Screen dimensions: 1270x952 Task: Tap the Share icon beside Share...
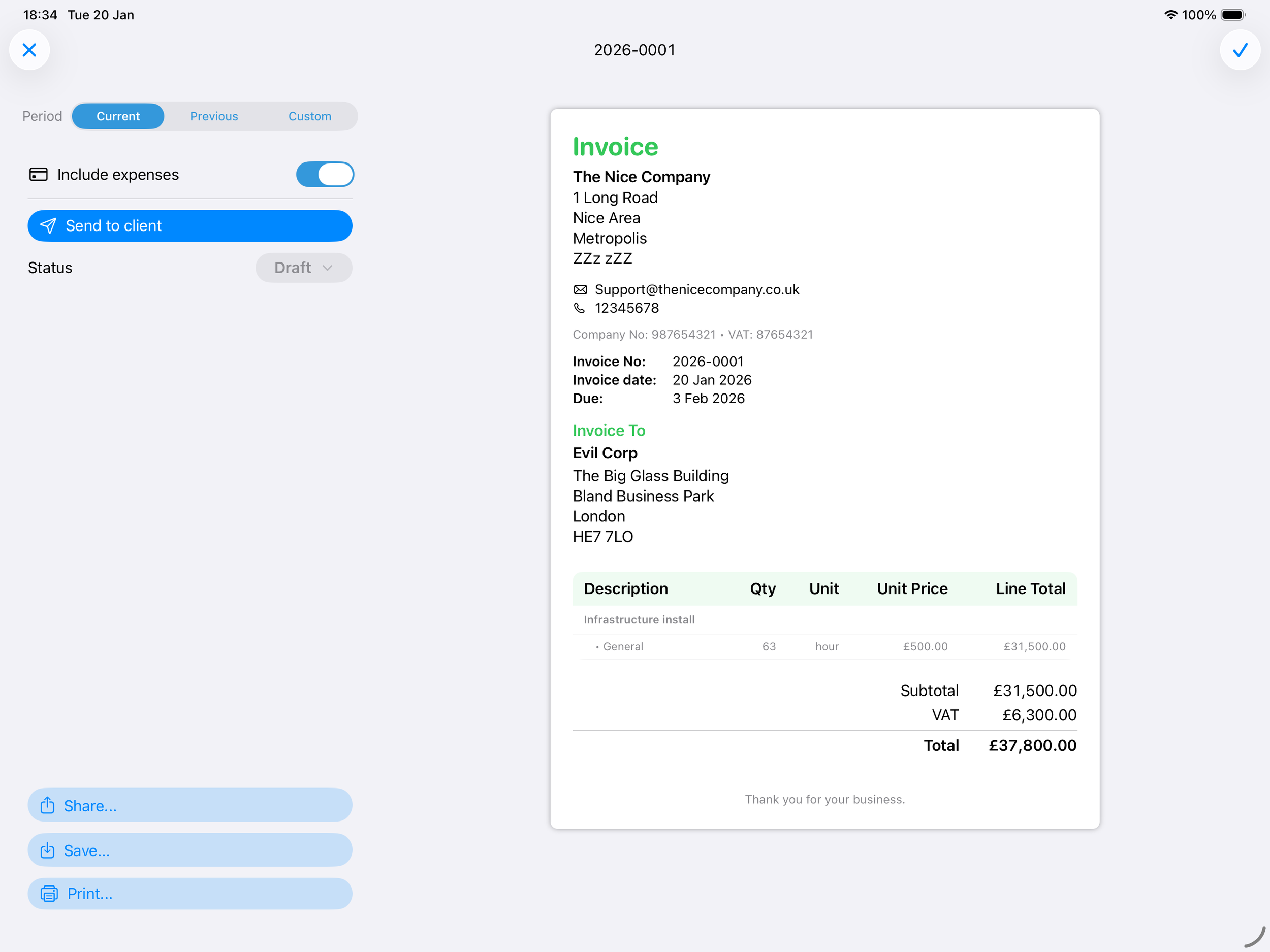click(x=48, y=805)
